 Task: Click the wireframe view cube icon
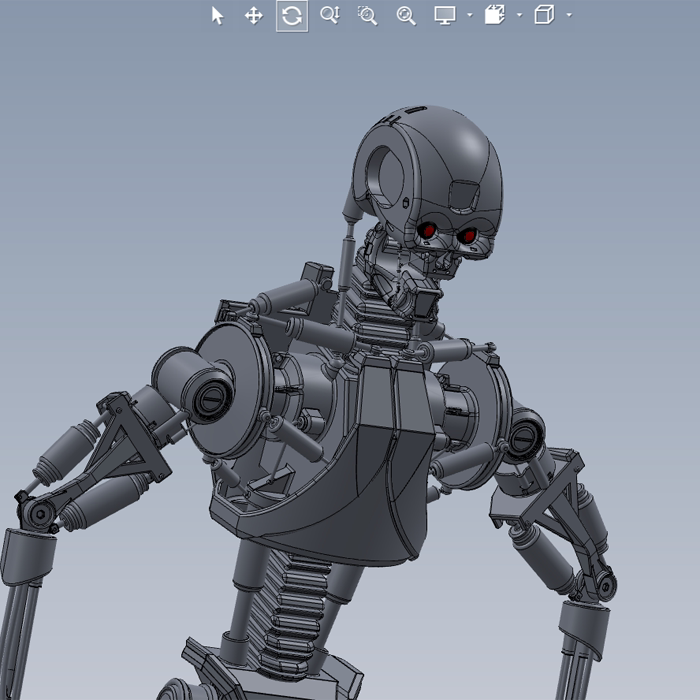pyautogui.click(x=544, y=15)
